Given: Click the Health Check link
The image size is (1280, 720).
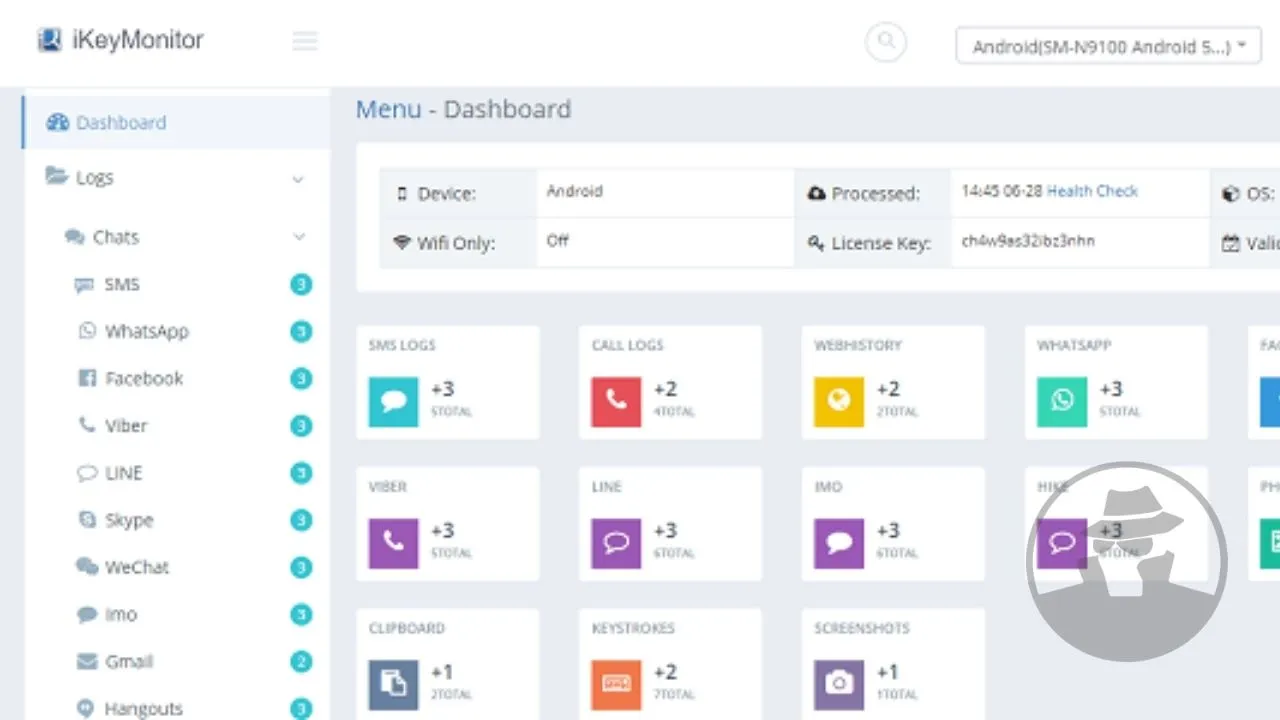Looking at the screenshot, I should (x=1092, y=191).
